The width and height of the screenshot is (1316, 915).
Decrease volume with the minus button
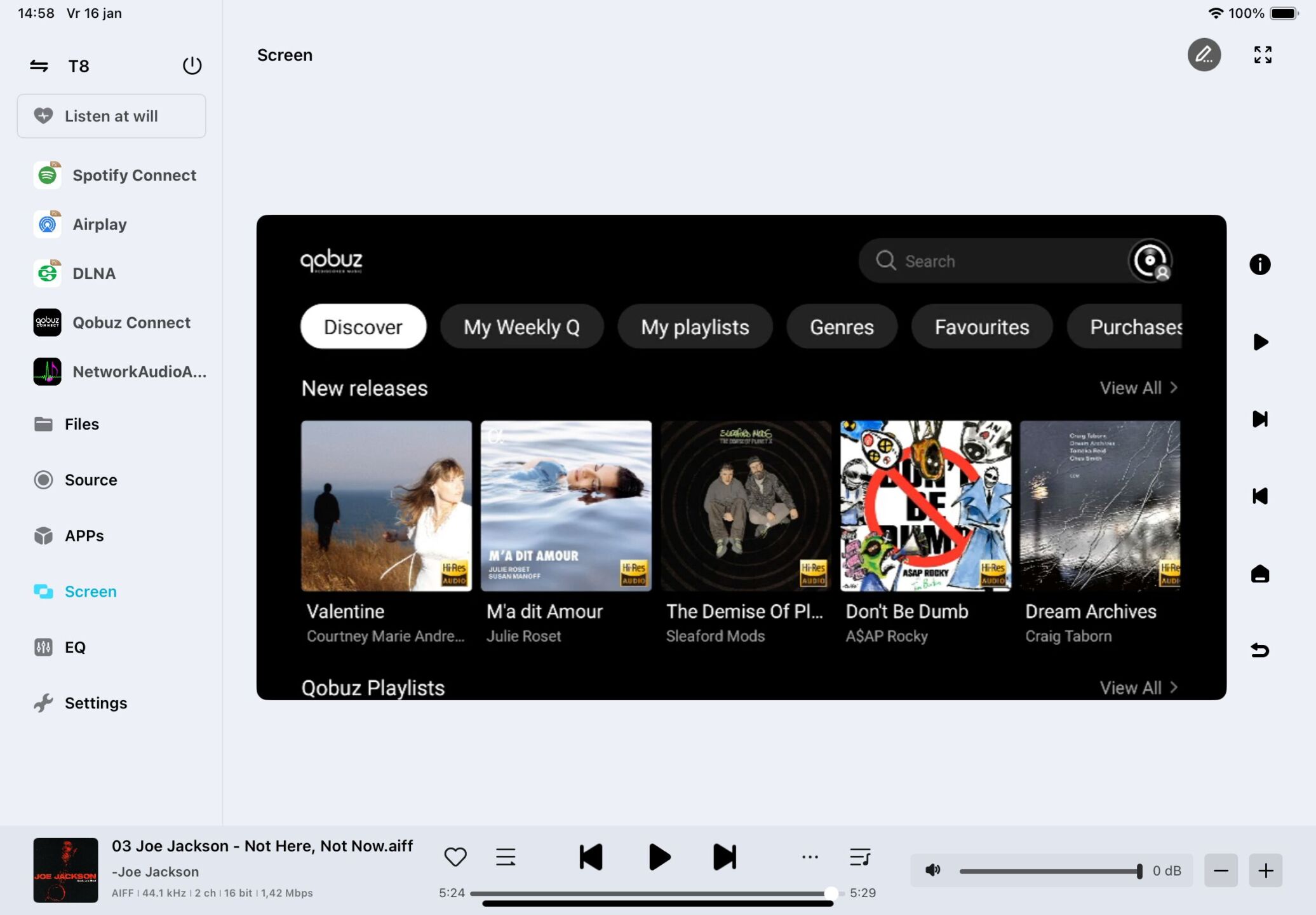(x=1221, y=870)
